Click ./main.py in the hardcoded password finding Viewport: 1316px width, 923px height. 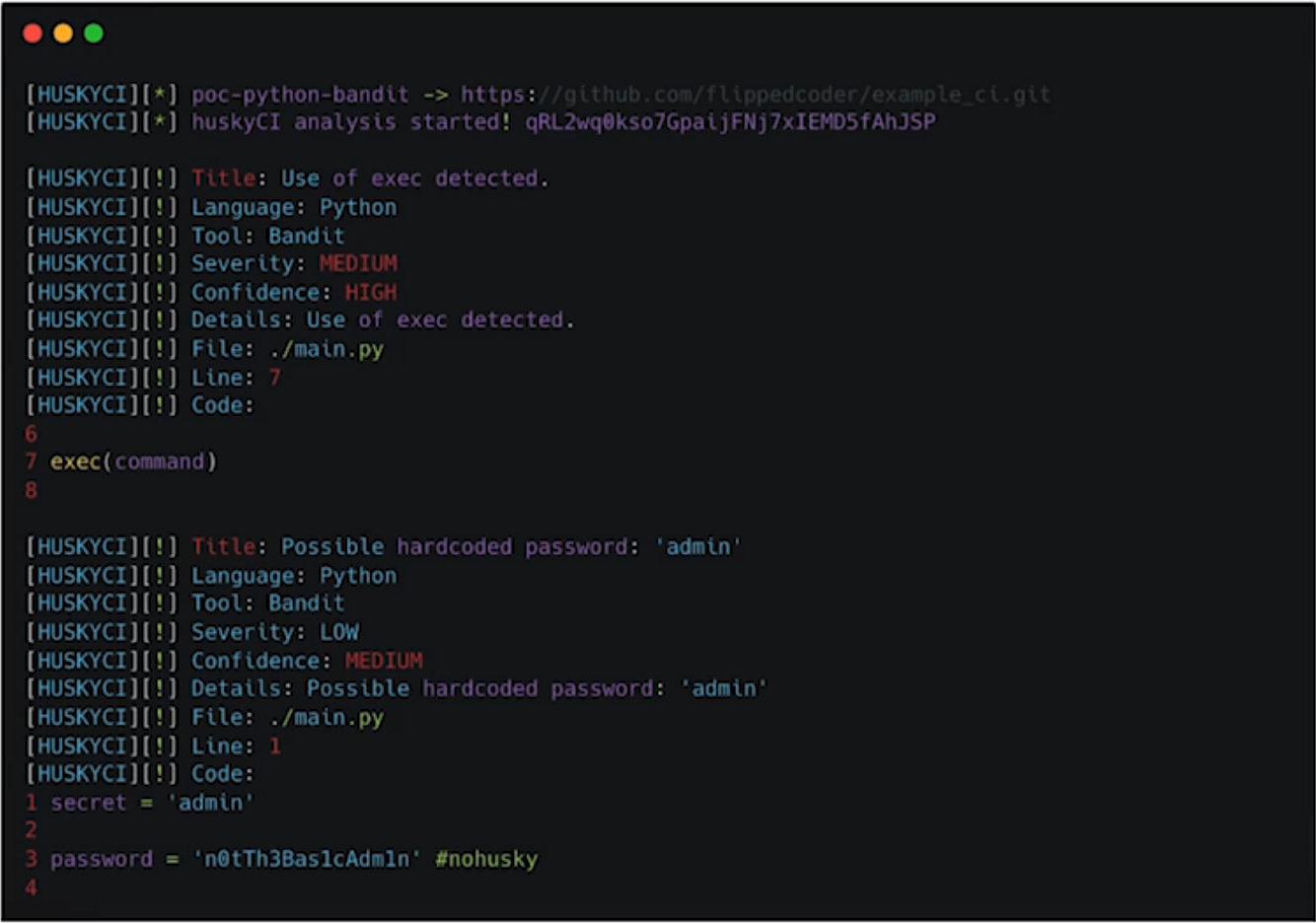point(327,717)
